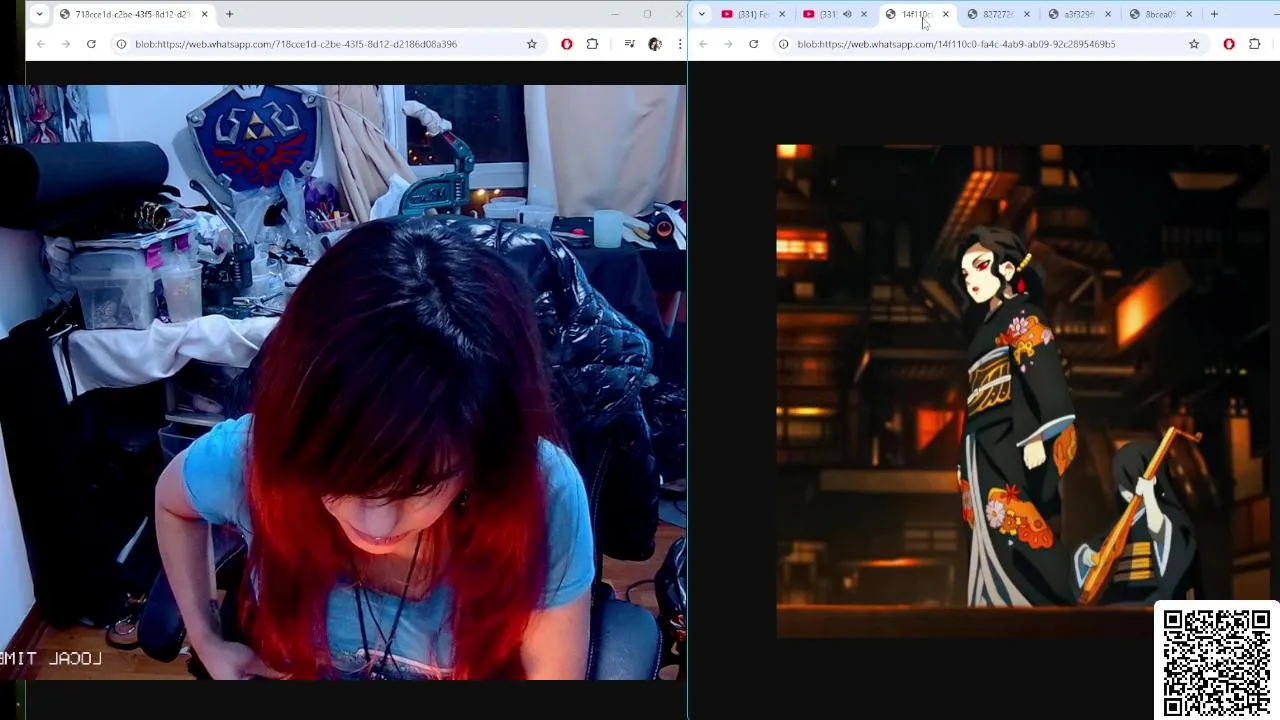
Task: Close the 8bcea0 tab
Action: coord(1189,14)
